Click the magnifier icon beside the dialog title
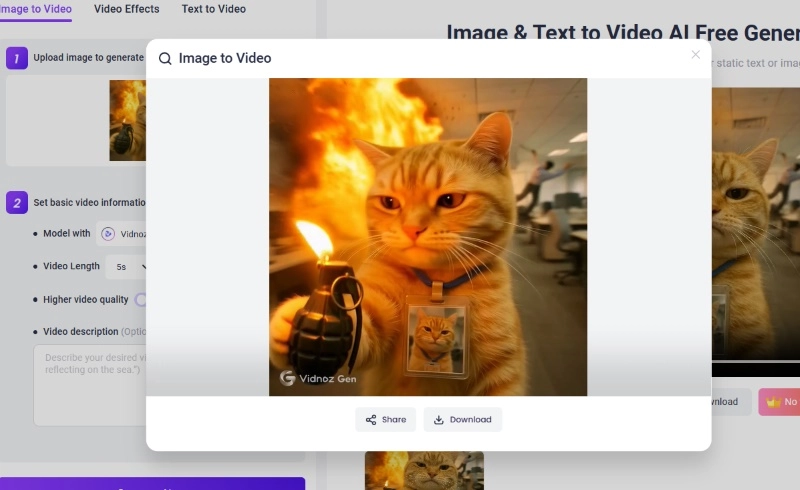Image resolution: width=800 pixels, height=490 pixels. click(x=165, y=59)
